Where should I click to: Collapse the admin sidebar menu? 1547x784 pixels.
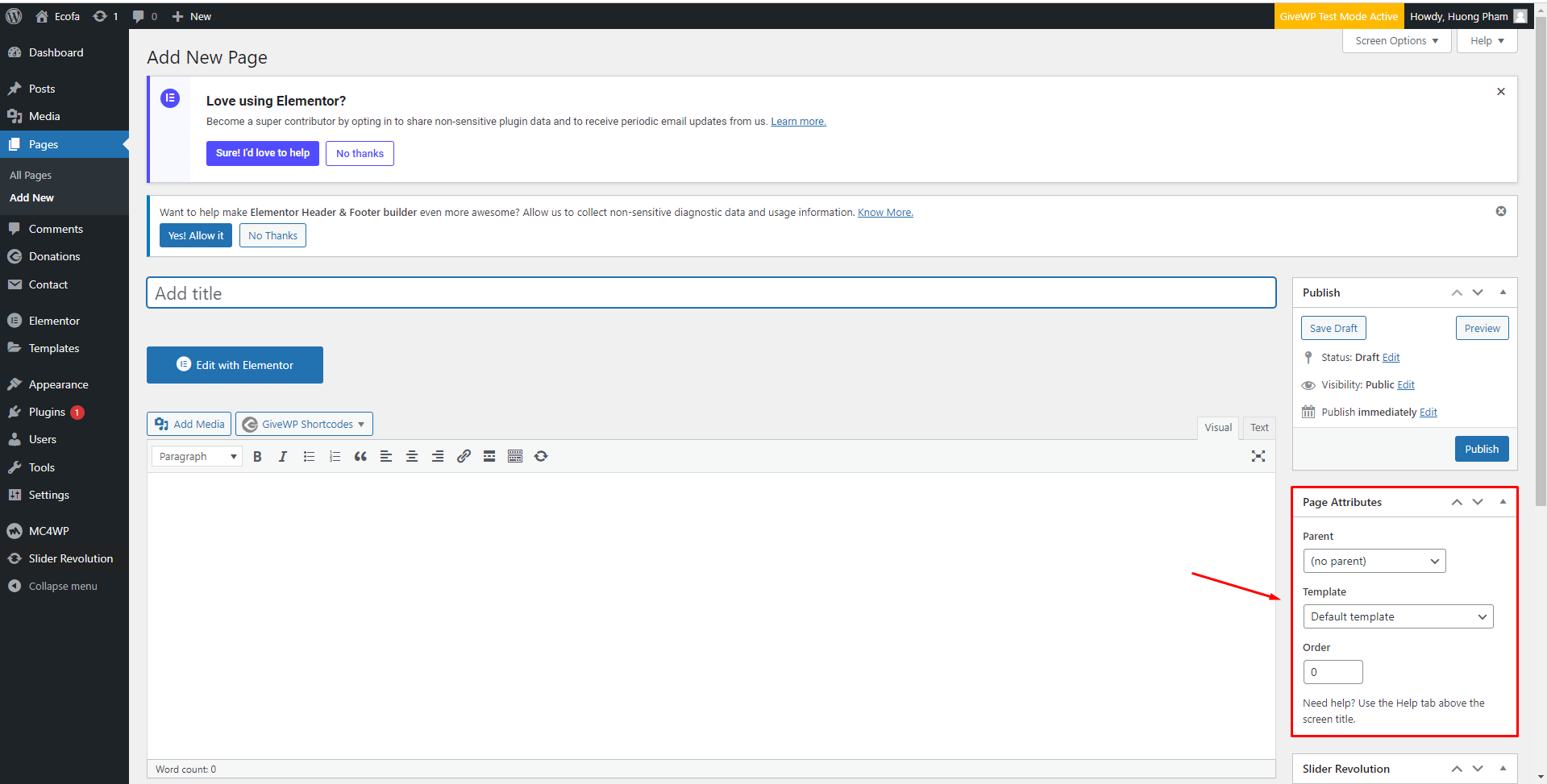click(63, 587)
